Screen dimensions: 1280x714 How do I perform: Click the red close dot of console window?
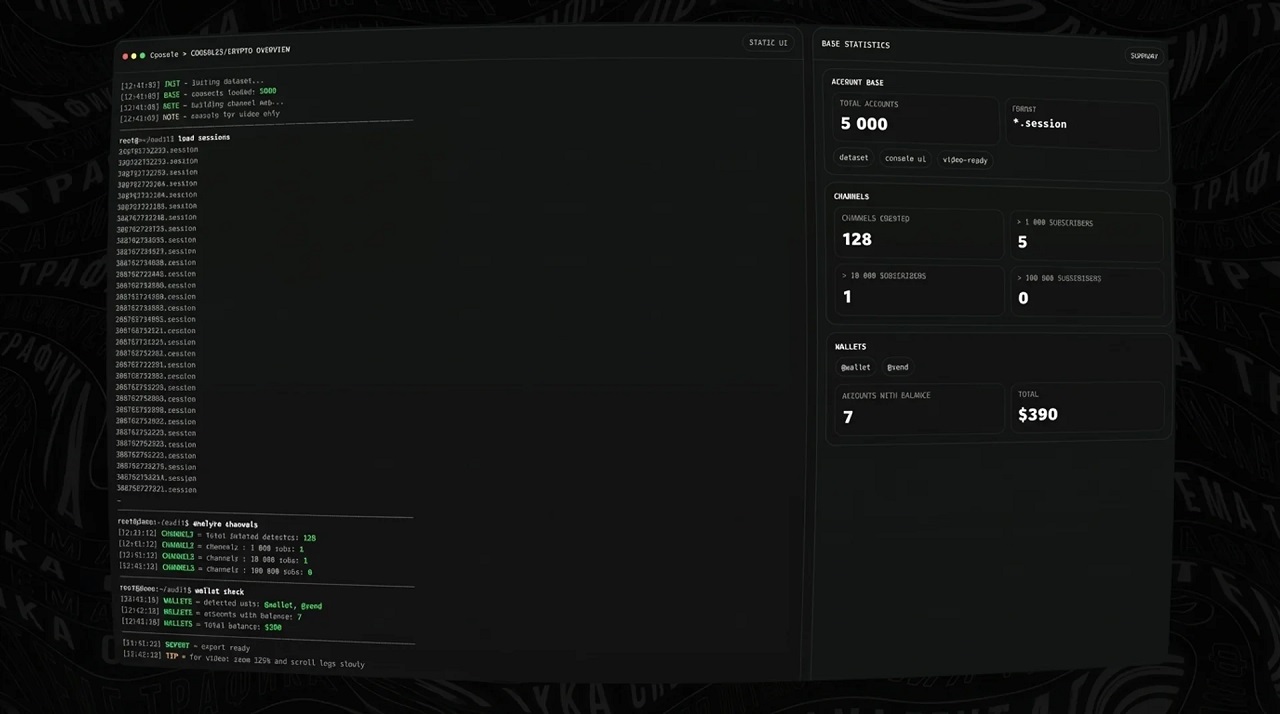coord(125,56)
